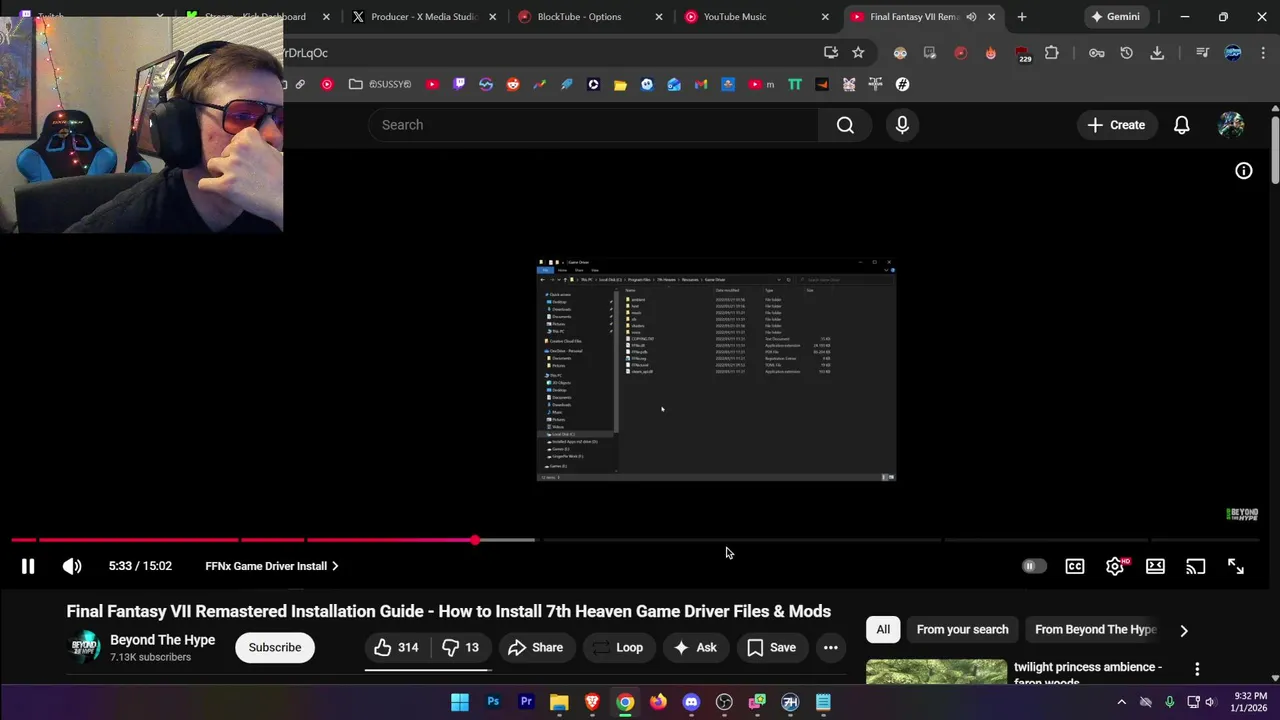The image size is (1280, 720).
Task: Show hidden system tray icons
Action: click(1121, 702)
